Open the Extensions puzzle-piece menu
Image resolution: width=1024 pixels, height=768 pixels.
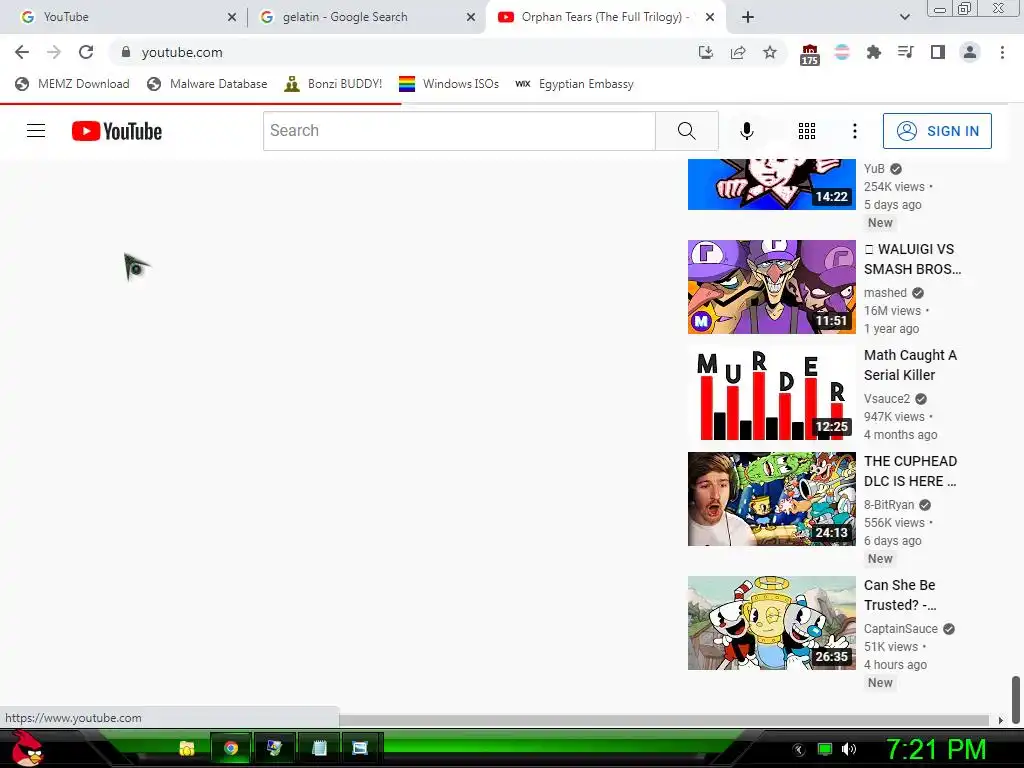[x=874, y=52]
